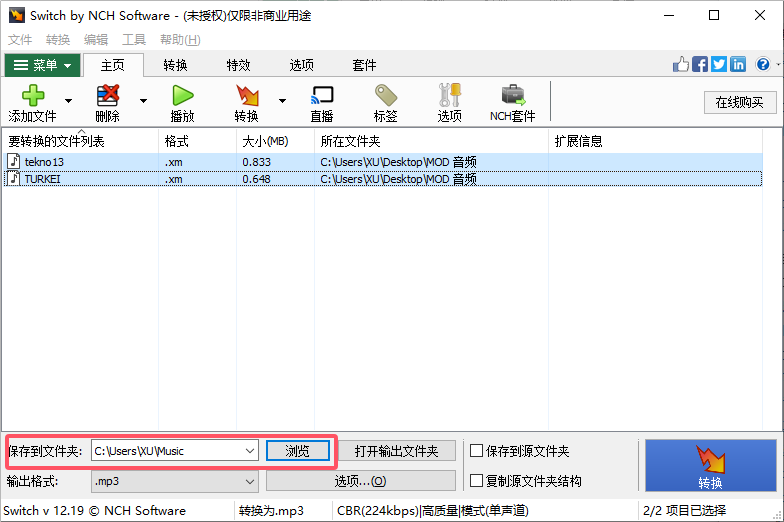This screenshot has width=784, height=522.
Task: Enable Copy source folder structure (复制源文件夹结构) checkbox
Action: pyautogui.click(x=476, y=480)
